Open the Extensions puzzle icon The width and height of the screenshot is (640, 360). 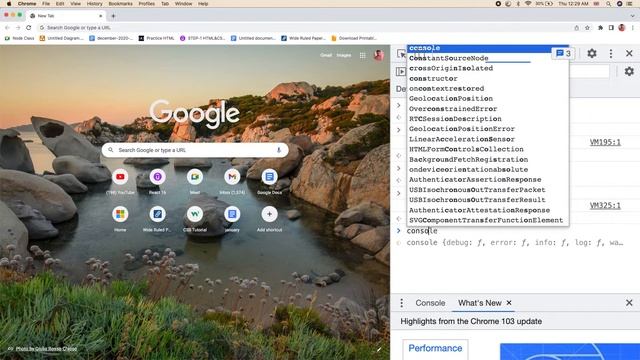pos(600,28)
